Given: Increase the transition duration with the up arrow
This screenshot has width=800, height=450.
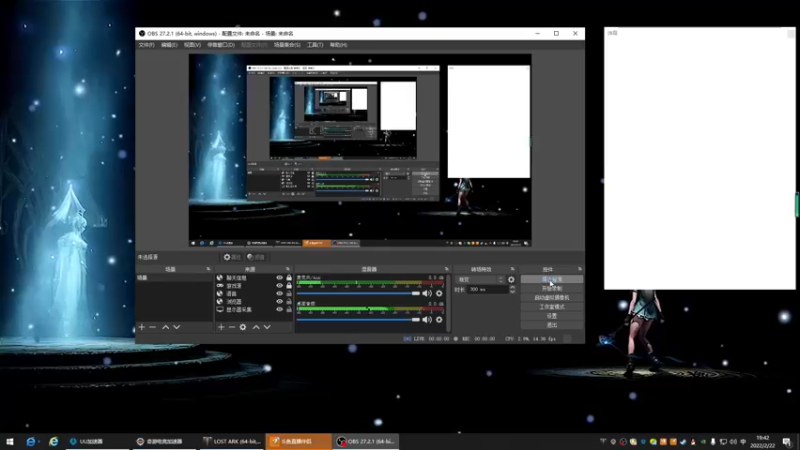Looking at the screenshot, I should (x=512, y=287).
